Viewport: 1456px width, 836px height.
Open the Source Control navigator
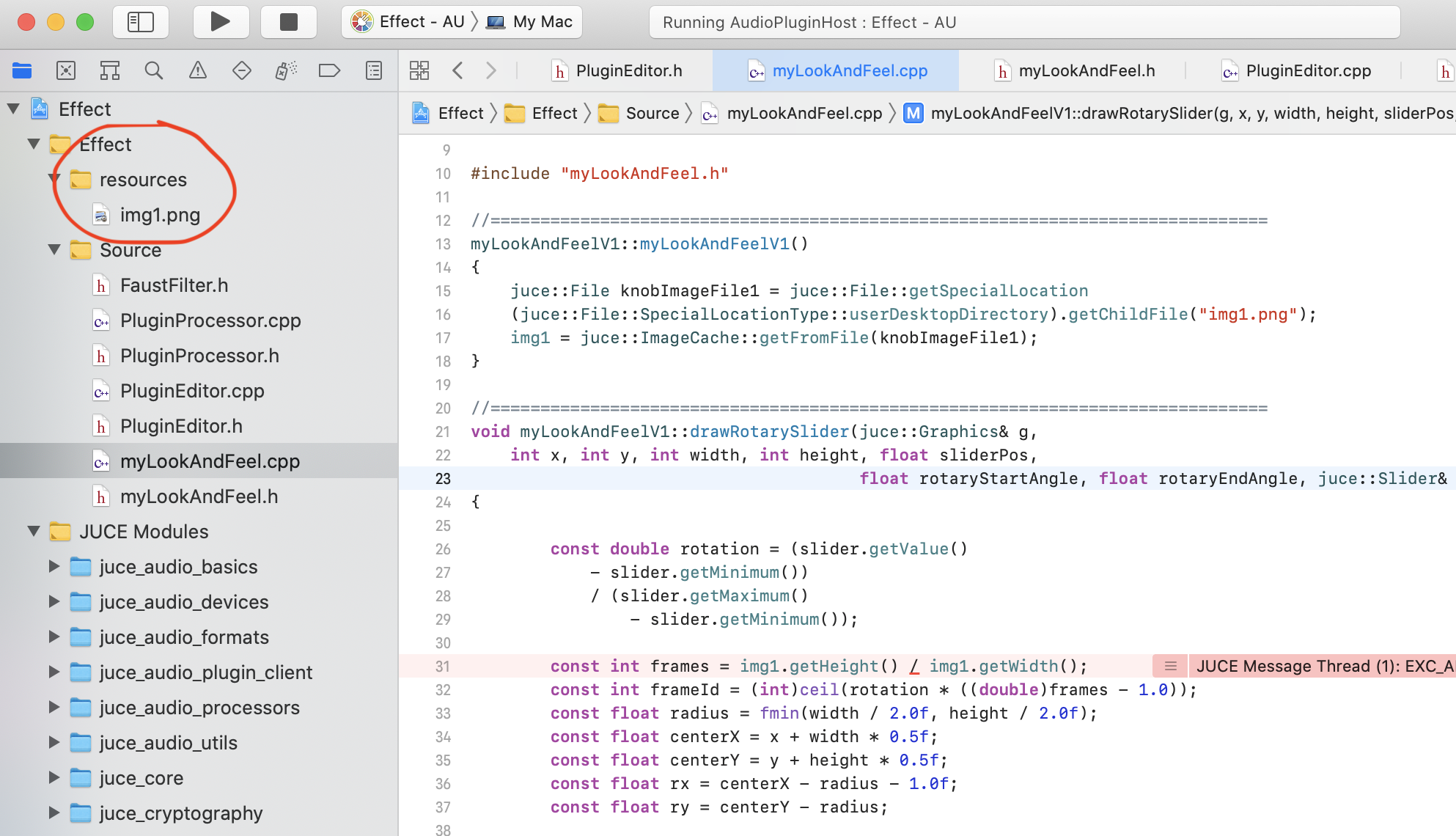(66, 70)
